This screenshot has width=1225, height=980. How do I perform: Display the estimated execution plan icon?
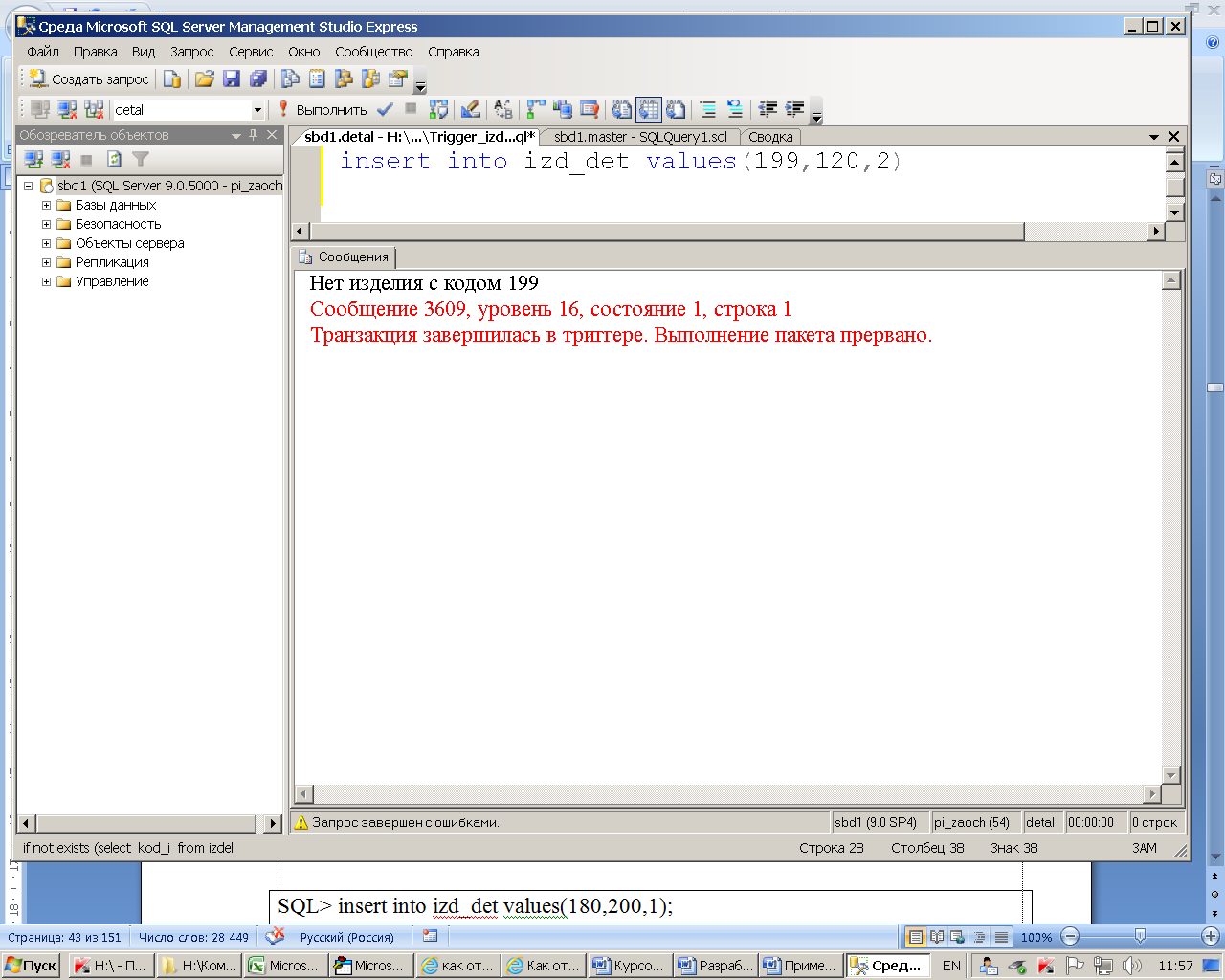point(438,110)
